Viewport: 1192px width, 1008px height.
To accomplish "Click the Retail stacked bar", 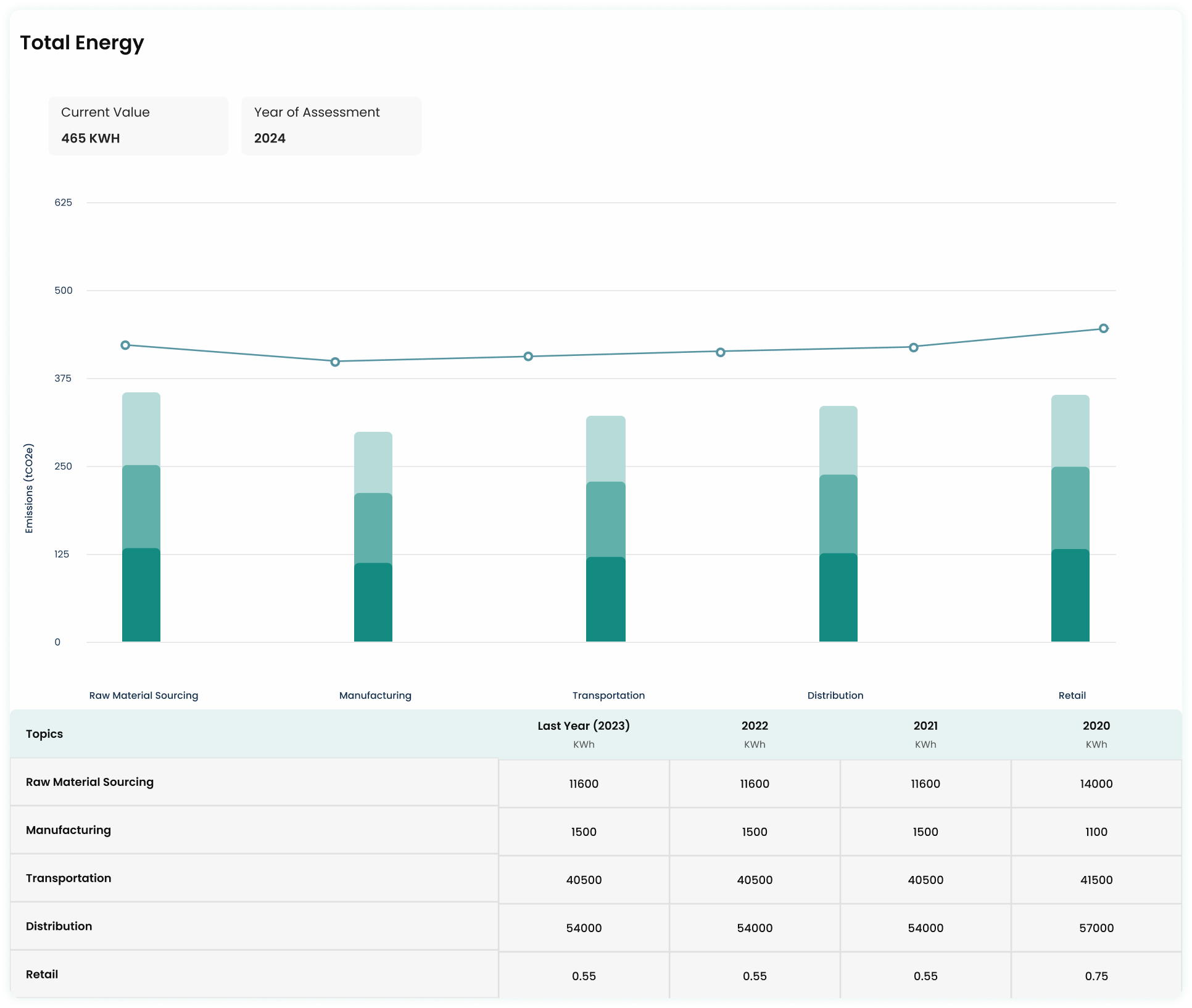I will tap(1070, 518).
